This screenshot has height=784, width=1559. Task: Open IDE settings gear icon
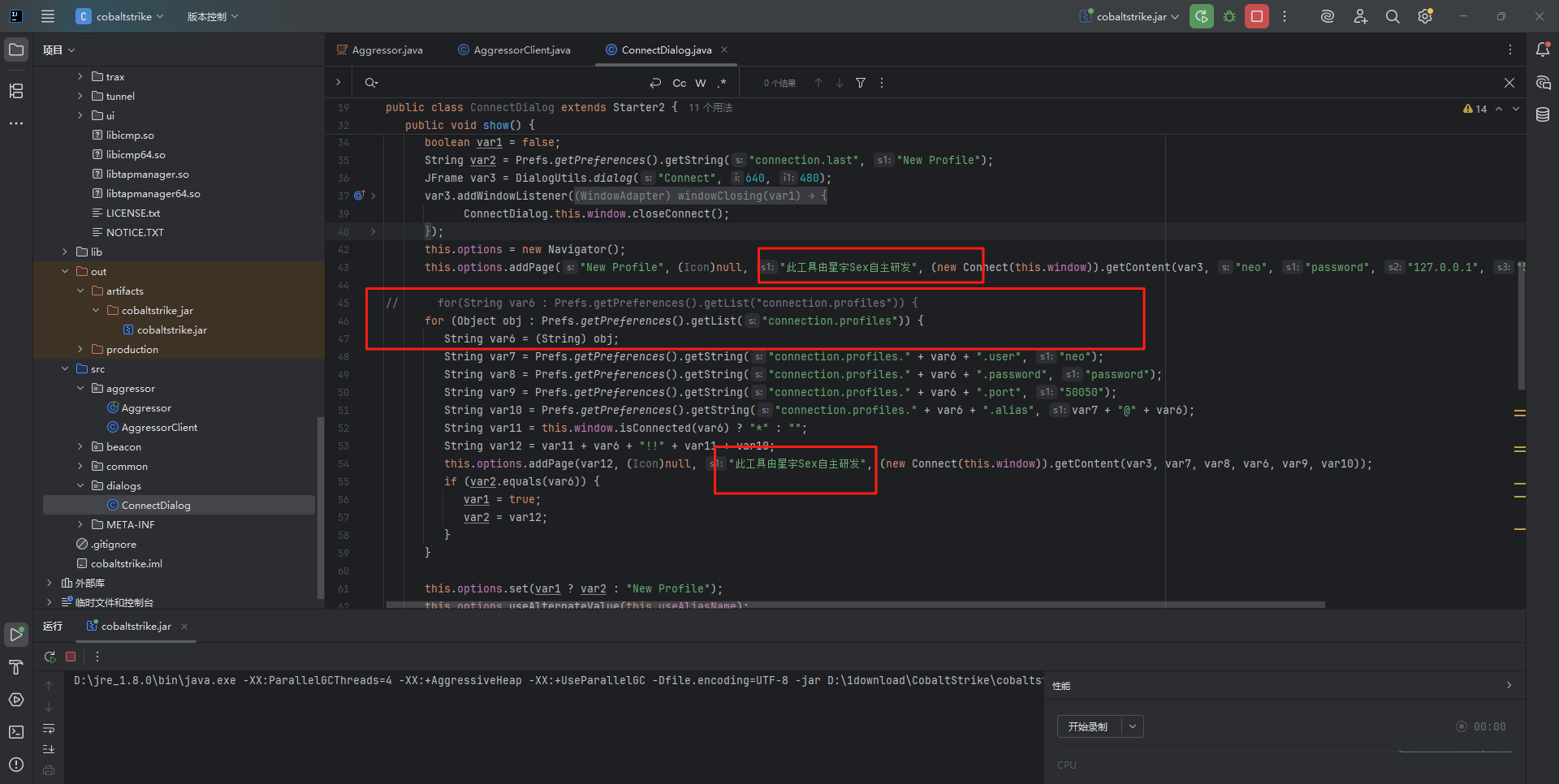pyautogui.click(x=1425, y=16)
